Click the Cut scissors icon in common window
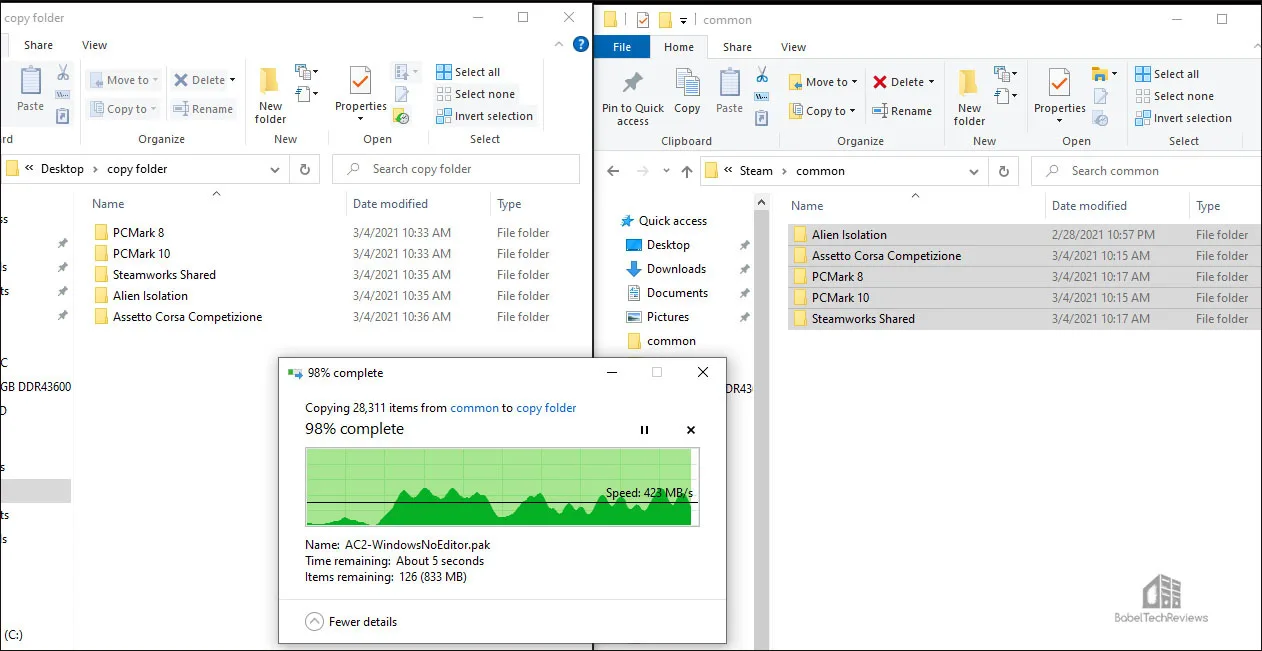 point(762,75)
